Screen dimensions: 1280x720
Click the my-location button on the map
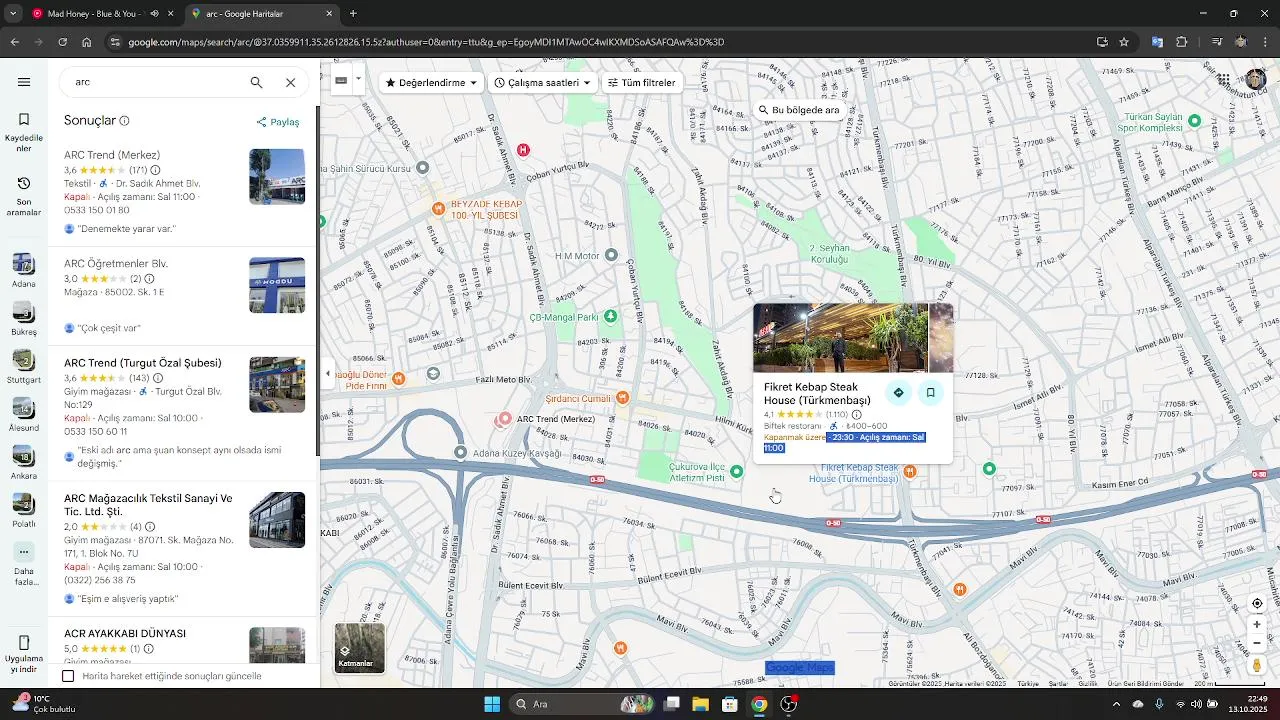(x=1257, y=604)
